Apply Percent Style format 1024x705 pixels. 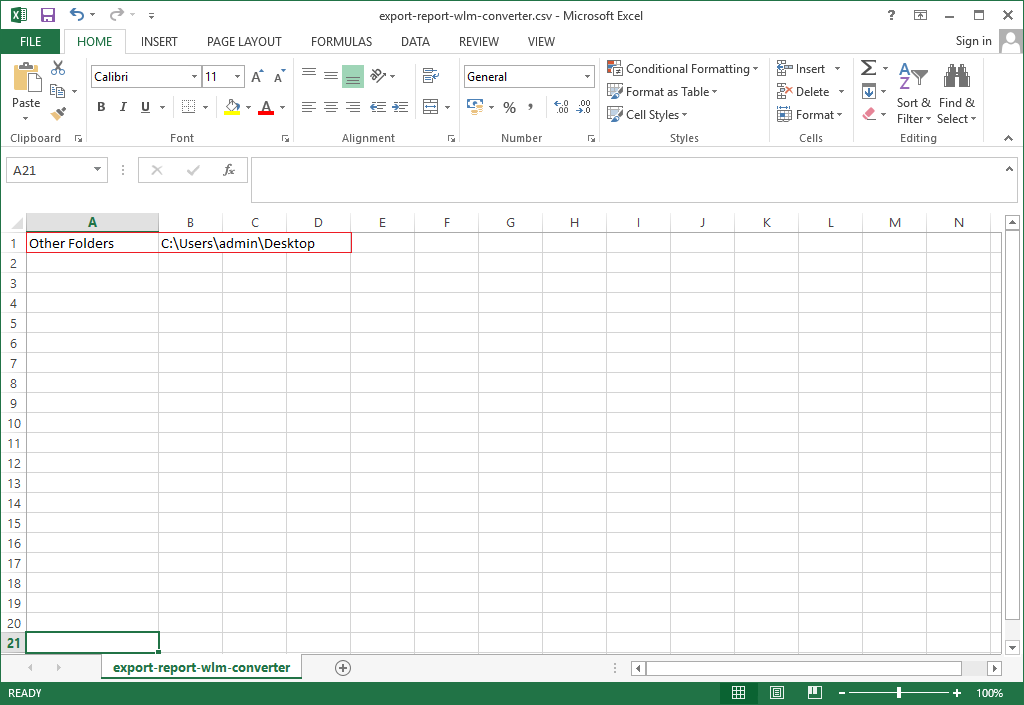[509, 107]
